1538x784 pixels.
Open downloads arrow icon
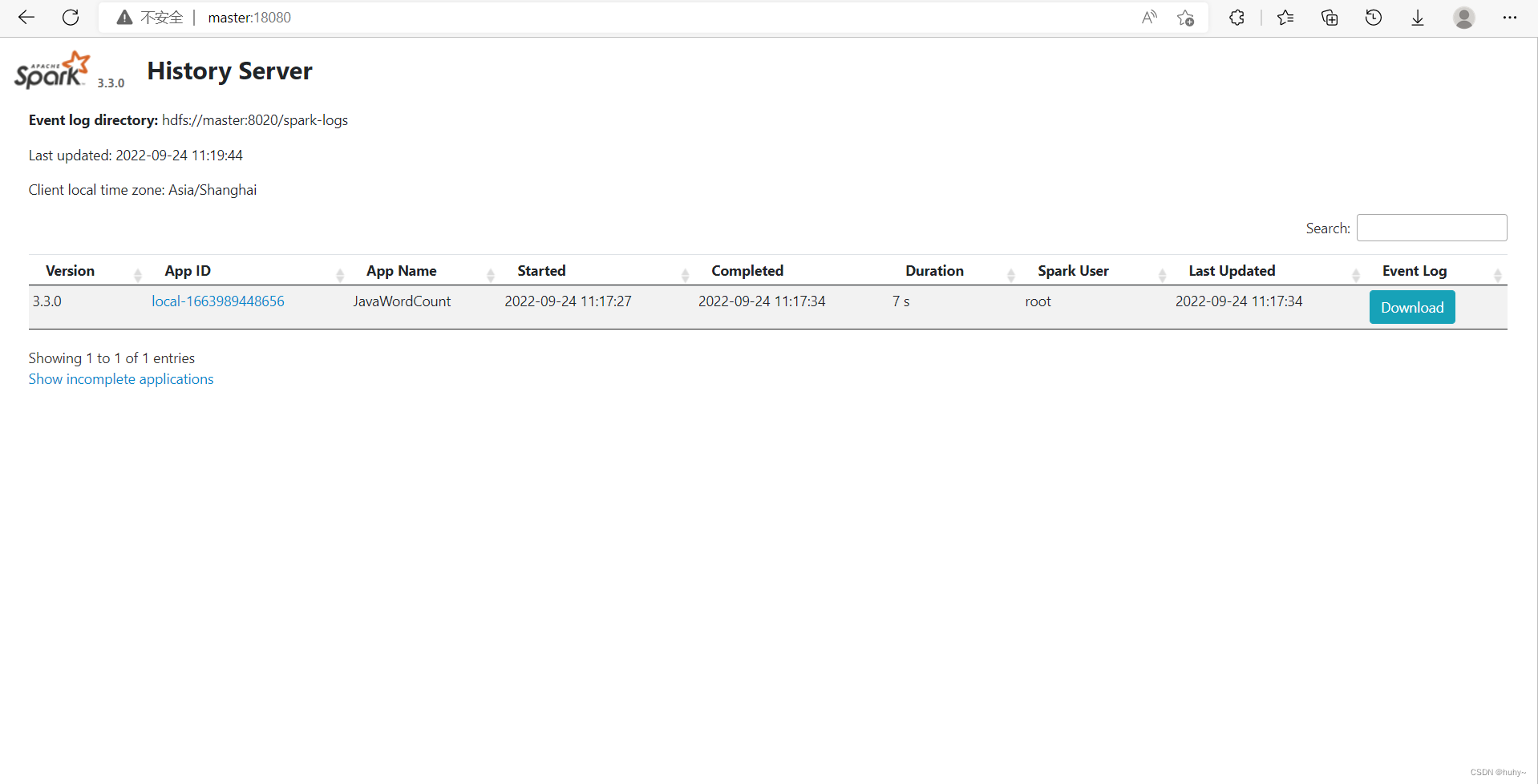[x=1418, y=18]
